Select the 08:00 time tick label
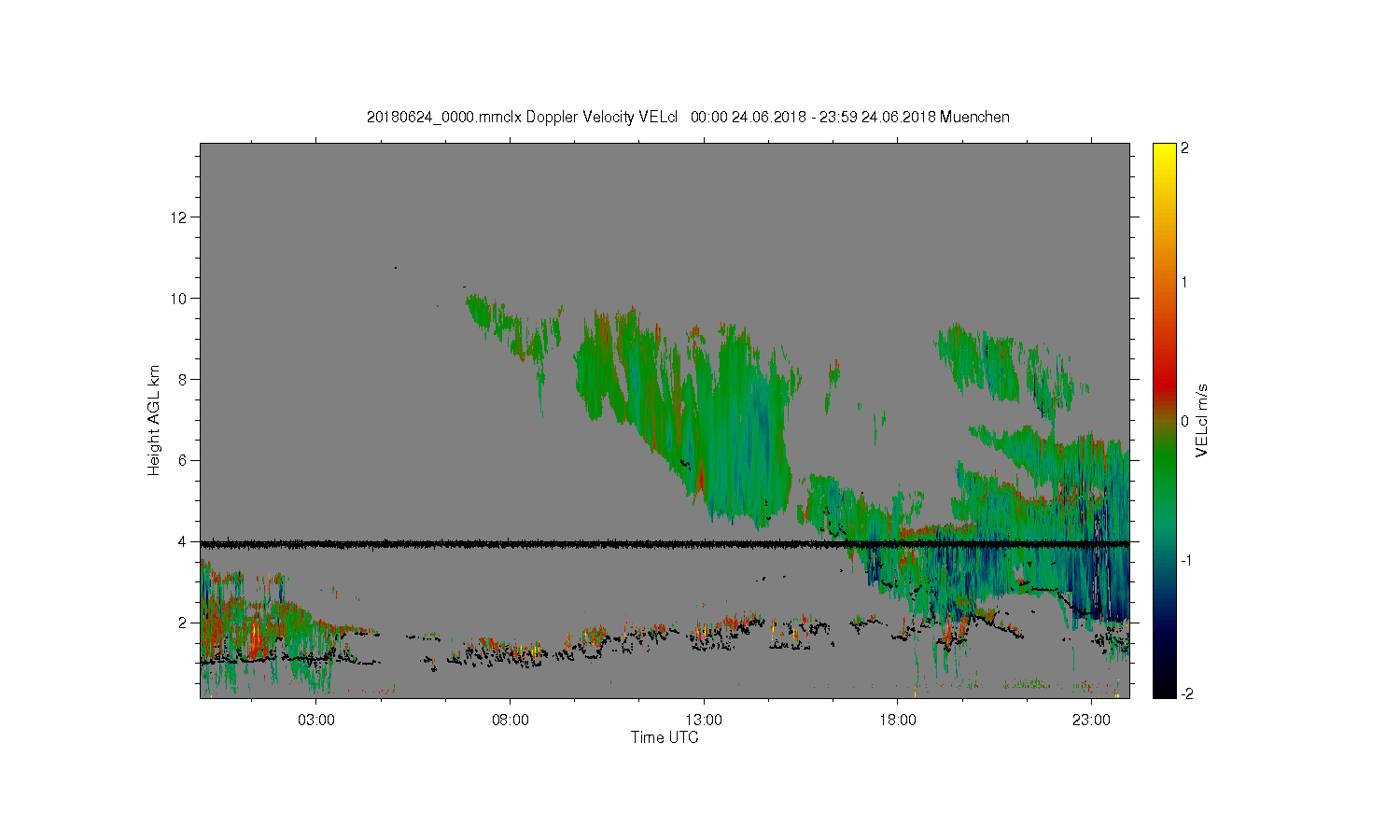 tap(511, 721)
